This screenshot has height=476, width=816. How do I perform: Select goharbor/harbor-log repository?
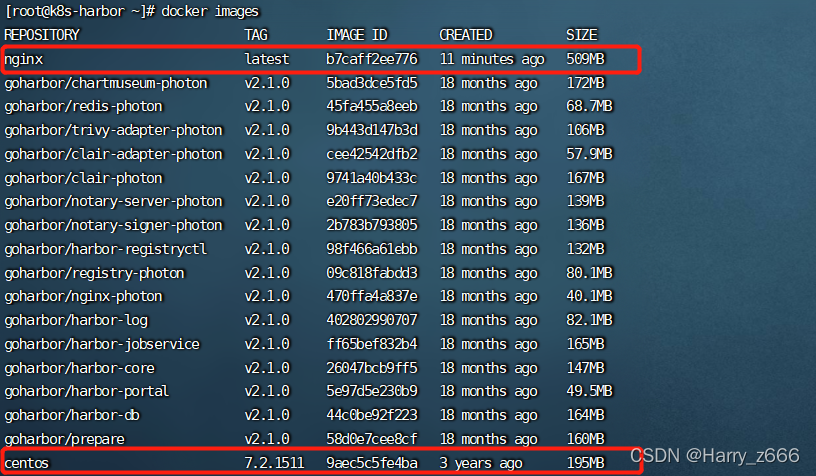click(x=76, y=320)
